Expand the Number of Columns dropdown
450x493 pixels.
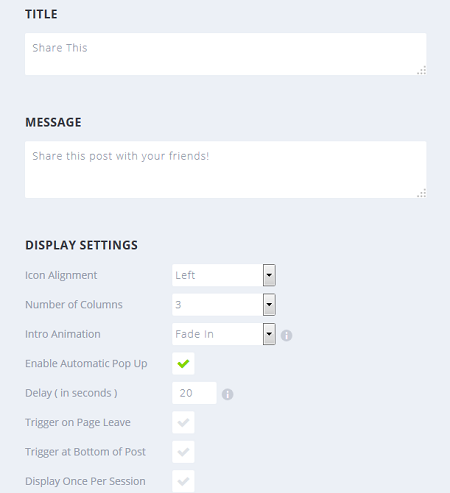[224, 305]
